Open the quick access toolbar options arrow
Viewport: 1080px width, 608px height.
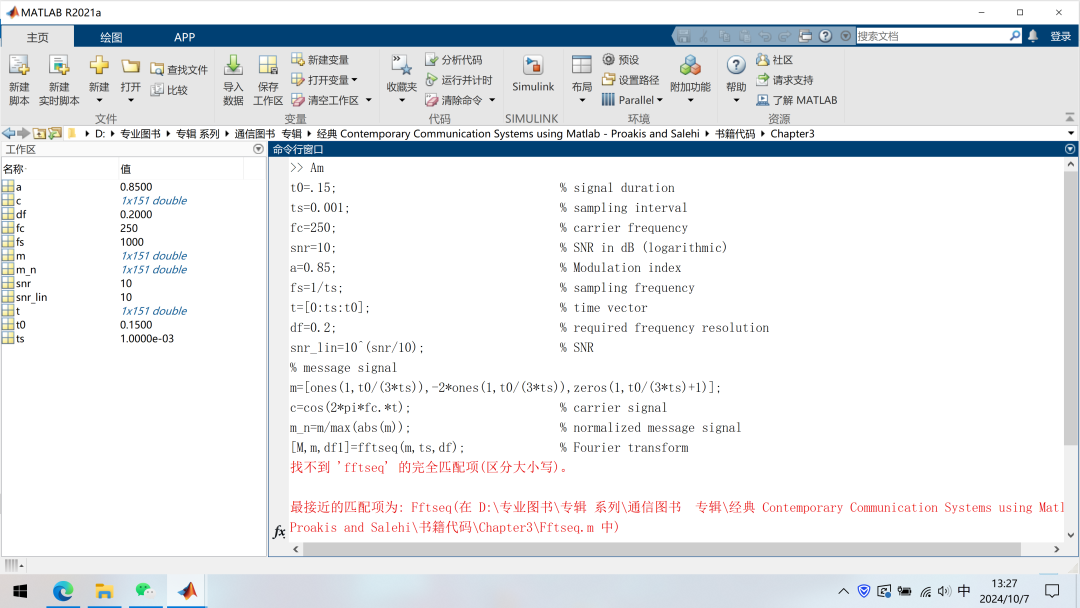point(845,36)
